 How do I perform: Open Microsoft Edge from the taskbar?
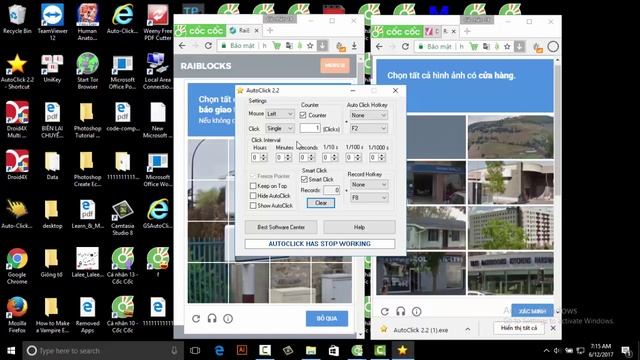point(219,351)
